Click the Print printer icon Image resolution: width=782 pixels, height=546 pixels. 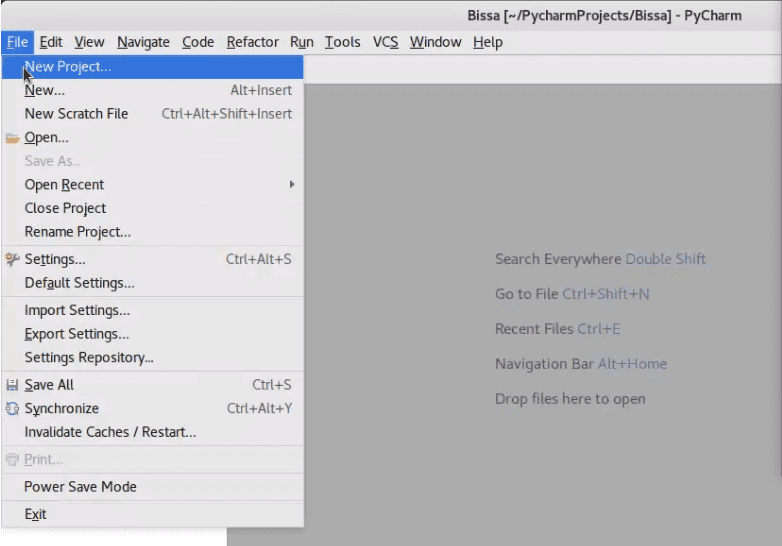click(x=12, y=459)
